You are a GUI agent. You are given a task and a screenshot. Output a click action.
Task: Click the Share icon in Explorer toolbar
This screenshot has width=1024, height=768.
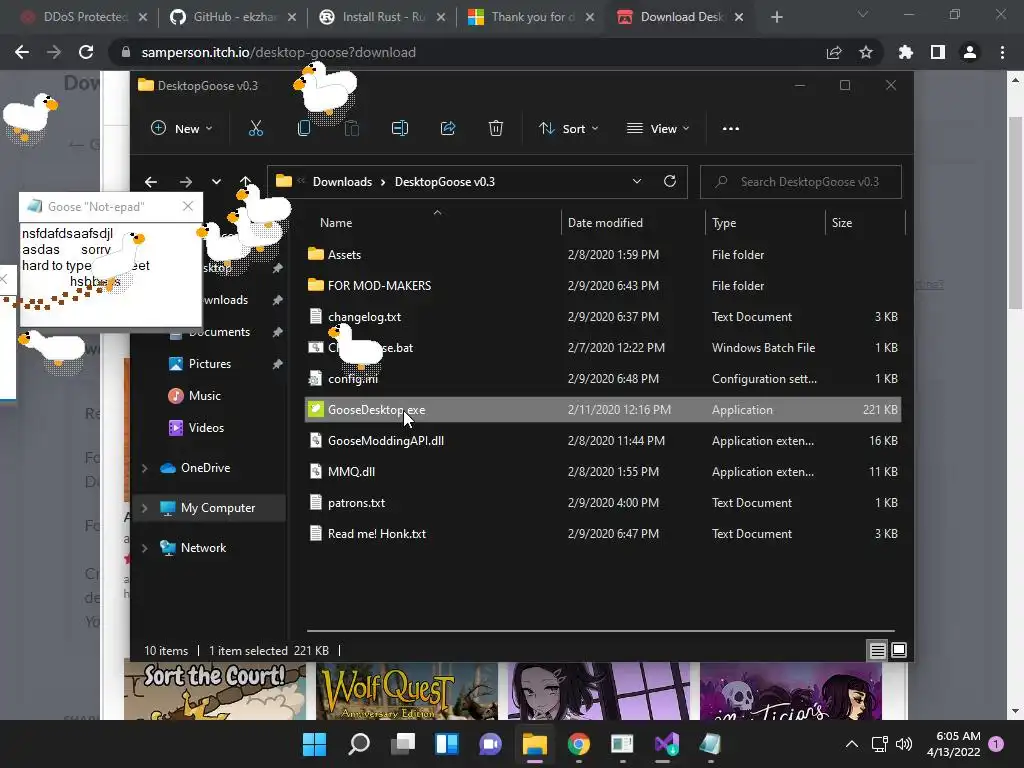pyautogui.click(x=448, y=129)
